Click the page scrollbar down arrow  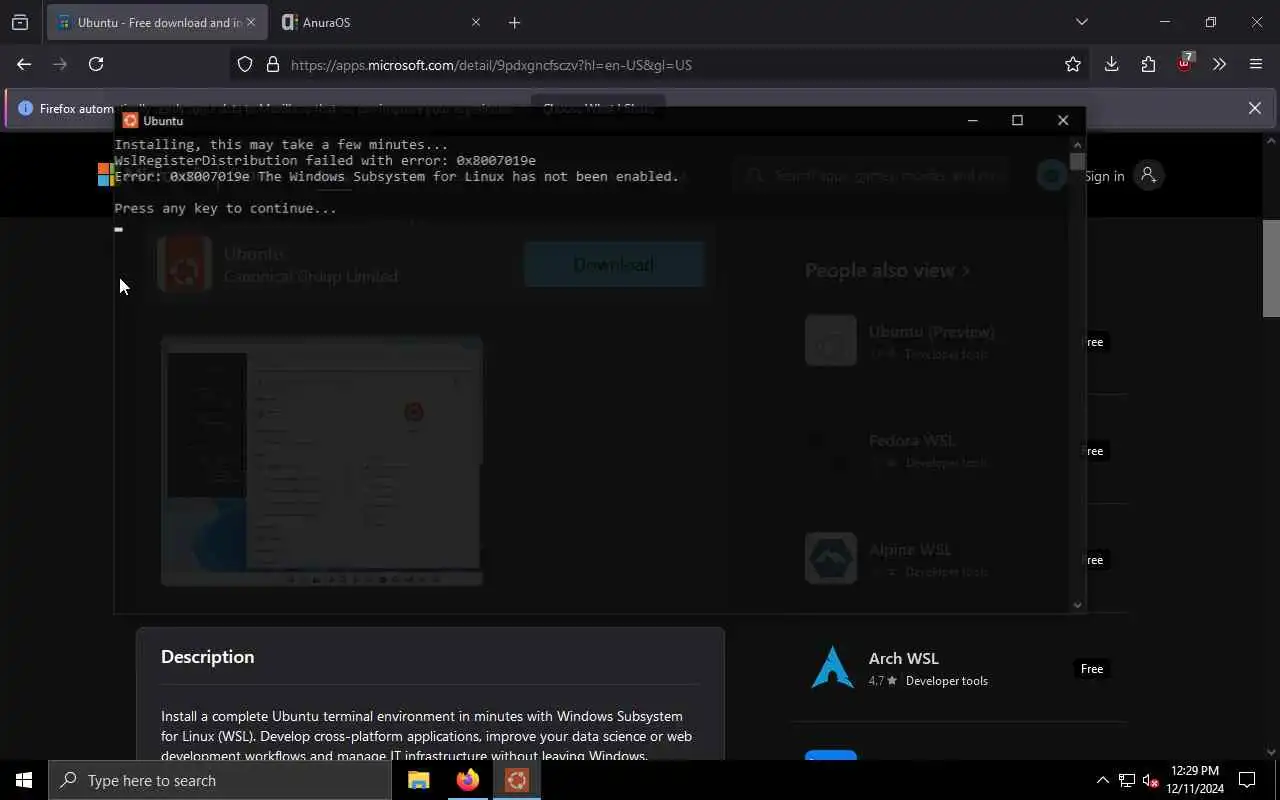[x=1271, y=752]
